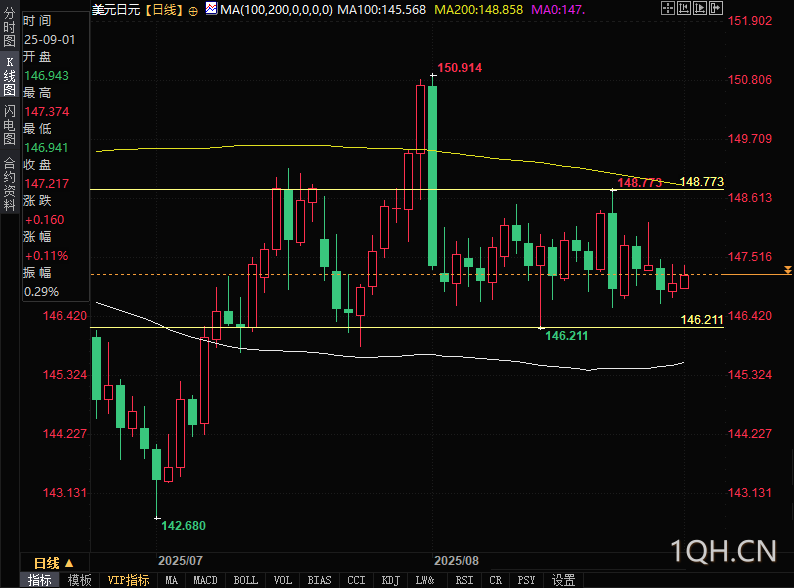Image resolution: width=794 pixels, height=588 pixels.
Task: Click the 150.914 high price marker
Action: 460,68
